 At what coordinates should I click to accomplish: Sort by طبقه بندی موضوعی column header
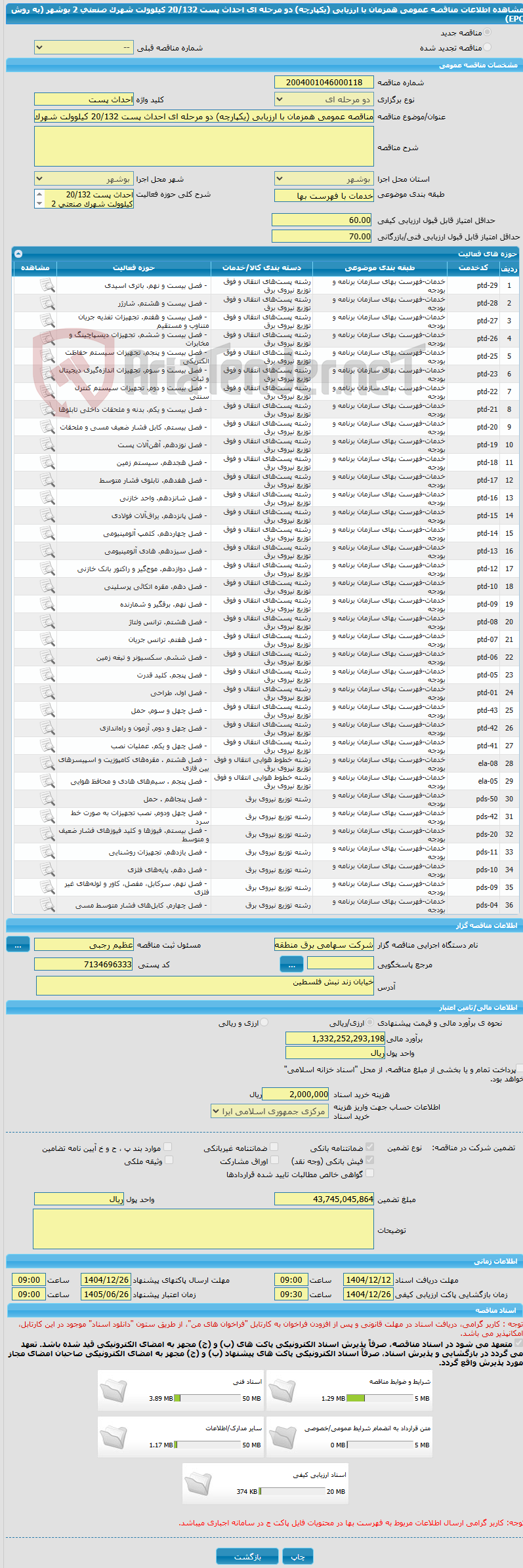pyautogui.click(x=380, y=268)
